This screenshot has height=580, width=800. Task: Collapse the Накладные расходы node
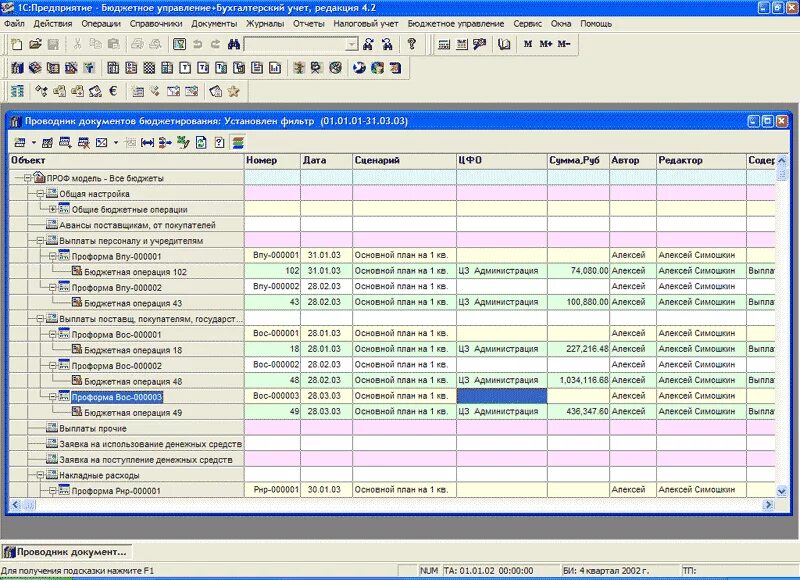[40, 475]
